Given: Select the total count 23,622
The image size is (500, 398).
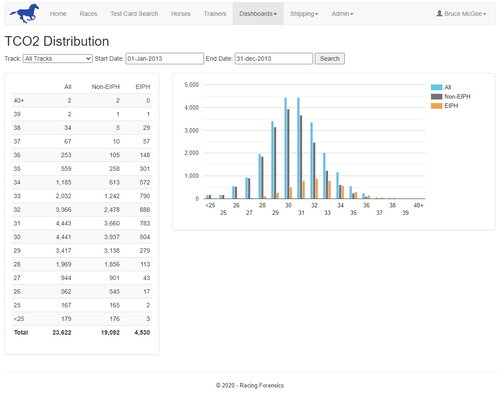Looking at the screenshot, I should pos(62,333).
